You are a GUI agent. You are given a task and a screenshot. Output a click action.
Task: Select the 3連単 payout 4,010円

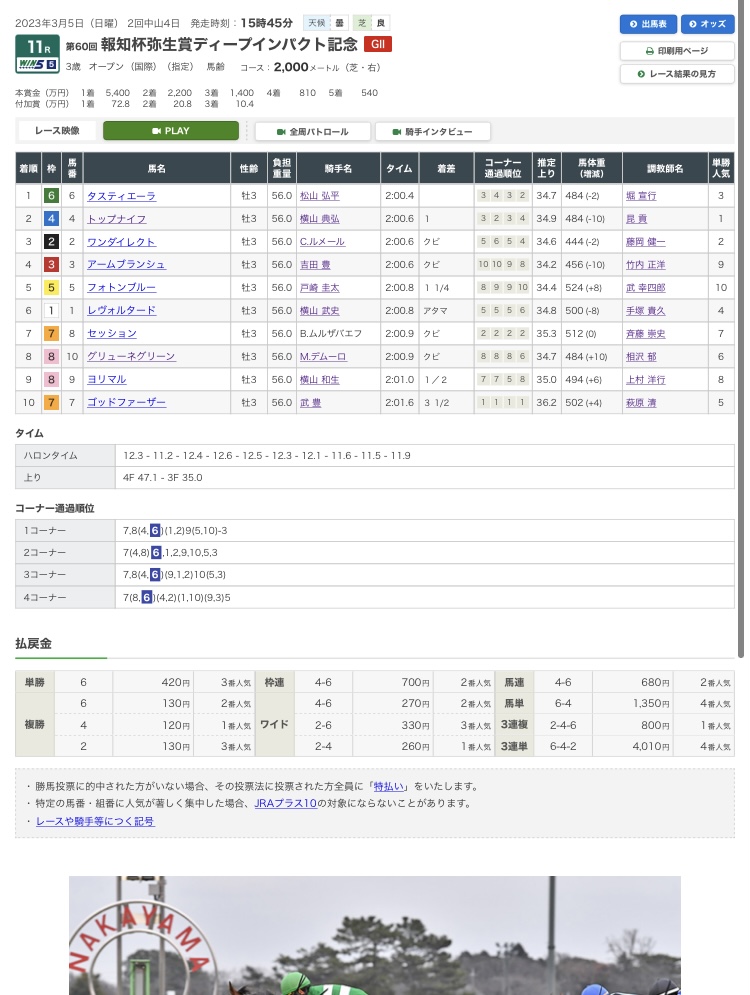pos(651,746)
